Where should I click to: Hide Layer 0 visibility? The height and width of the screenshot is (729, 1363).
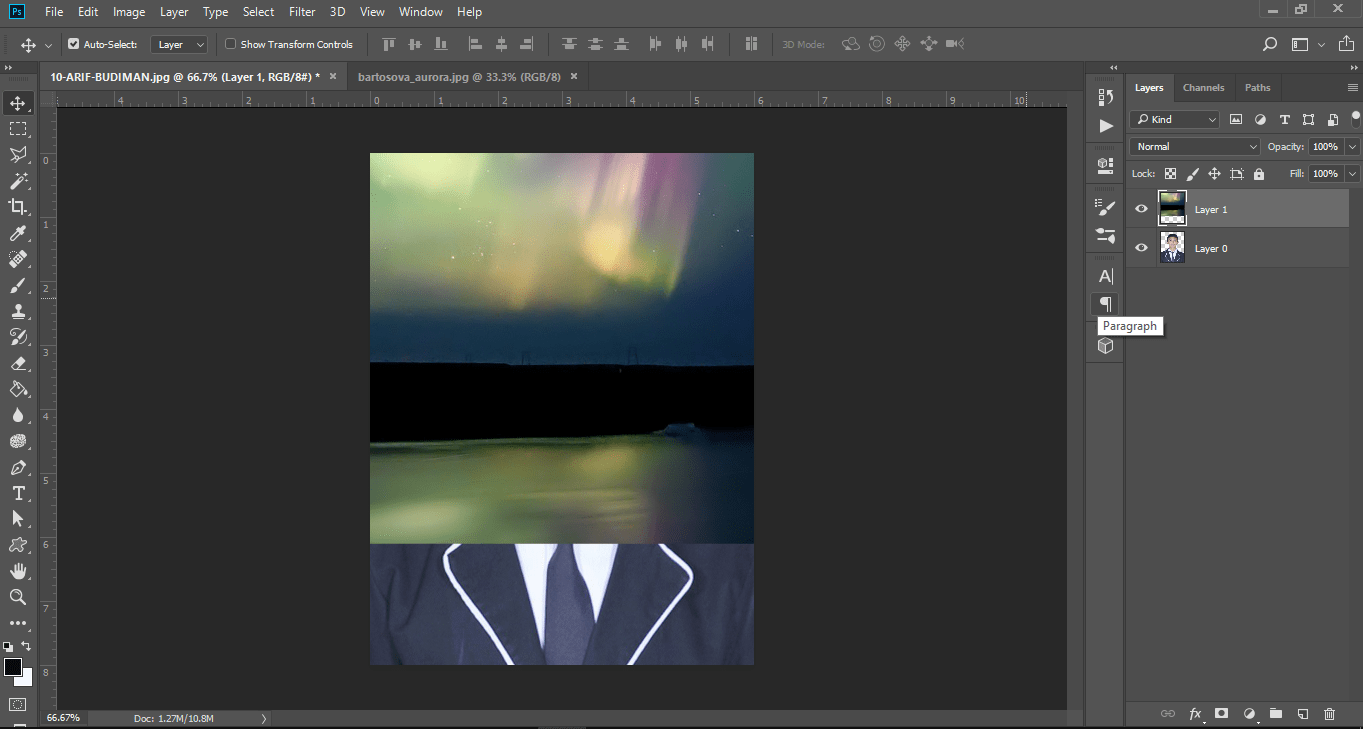pyautogui.click(x=1140, y=247)
